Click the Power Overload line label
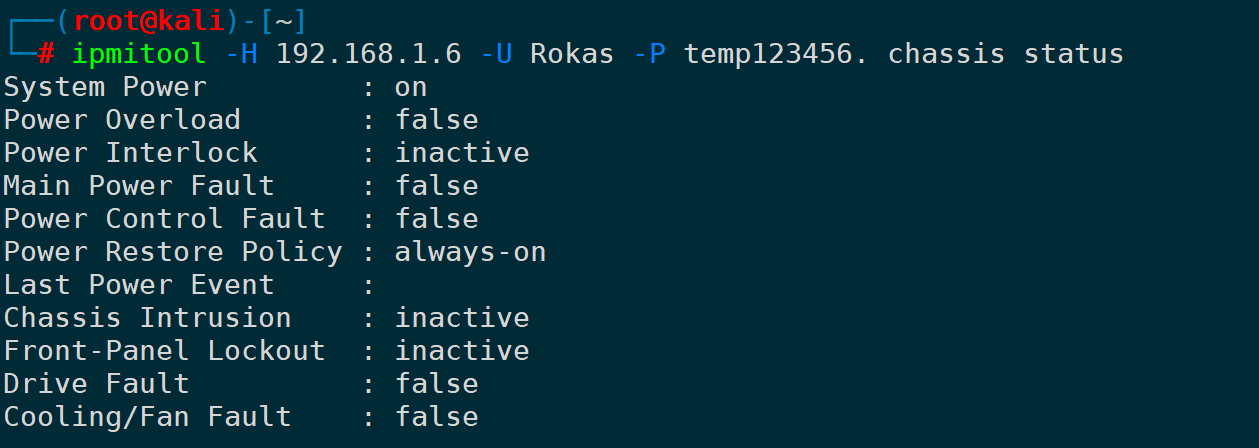1259x448 pixels. click(x=122, y=120)
